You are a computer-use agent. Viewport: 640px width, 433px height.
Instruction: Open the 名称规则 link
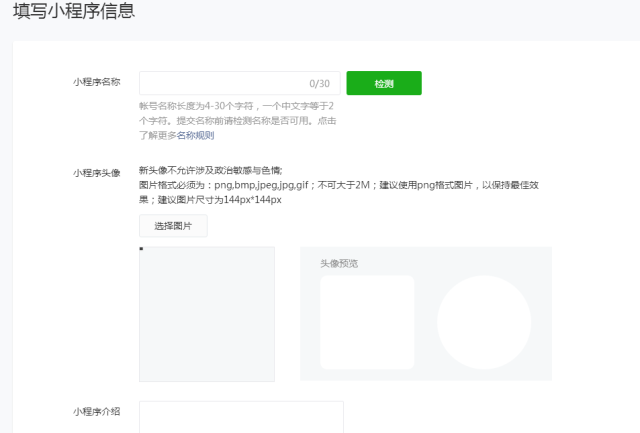click(196, 135)
